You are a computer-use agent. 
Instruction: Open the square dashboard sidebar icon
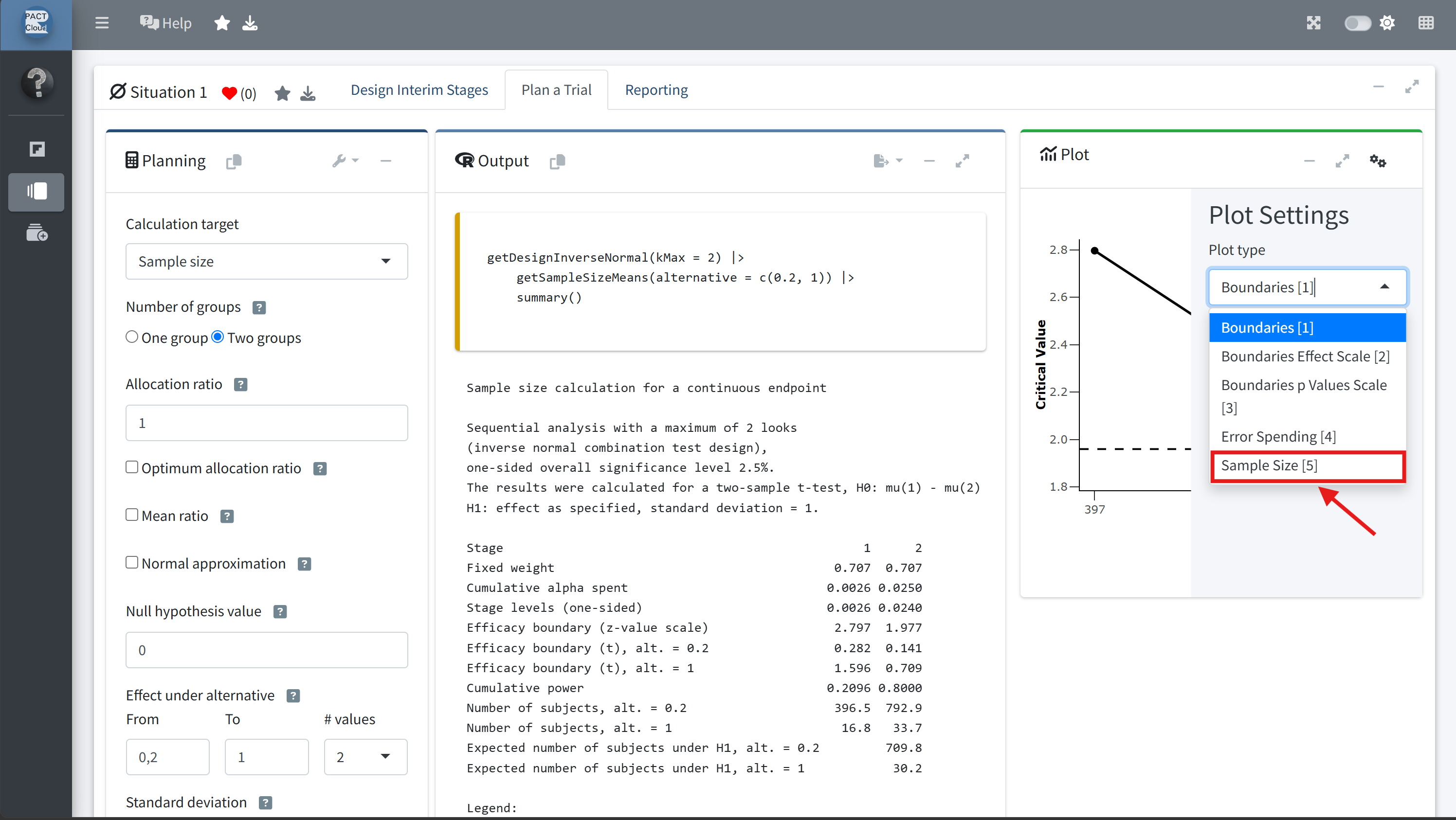tap(36, 148)
